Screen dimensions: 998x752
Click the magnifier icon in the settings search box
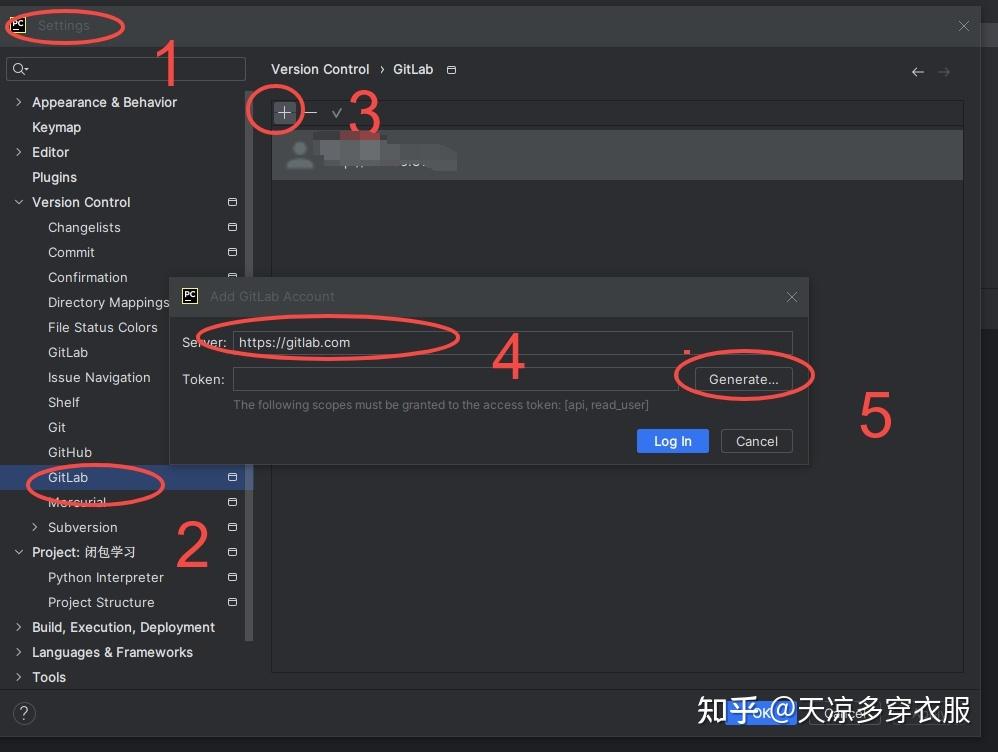(x=19, y=68)
